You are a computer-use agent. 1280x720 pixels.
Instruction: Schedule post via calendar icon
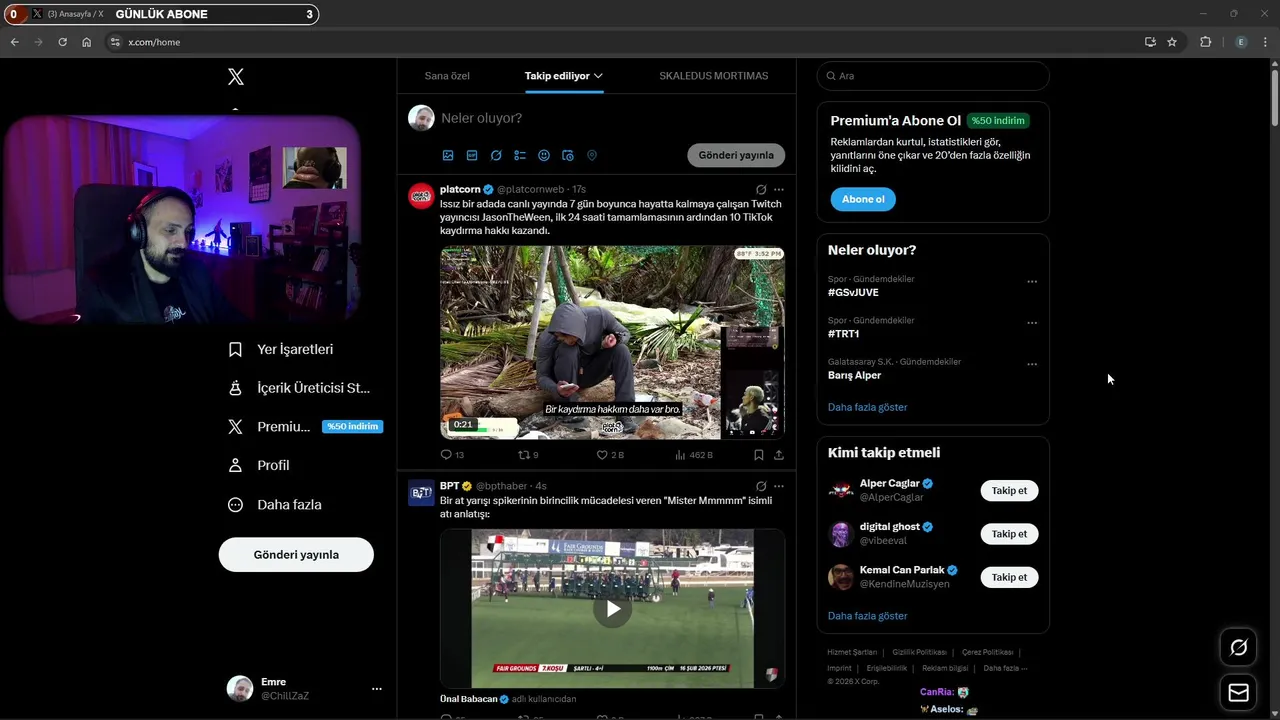coord(568,155)
